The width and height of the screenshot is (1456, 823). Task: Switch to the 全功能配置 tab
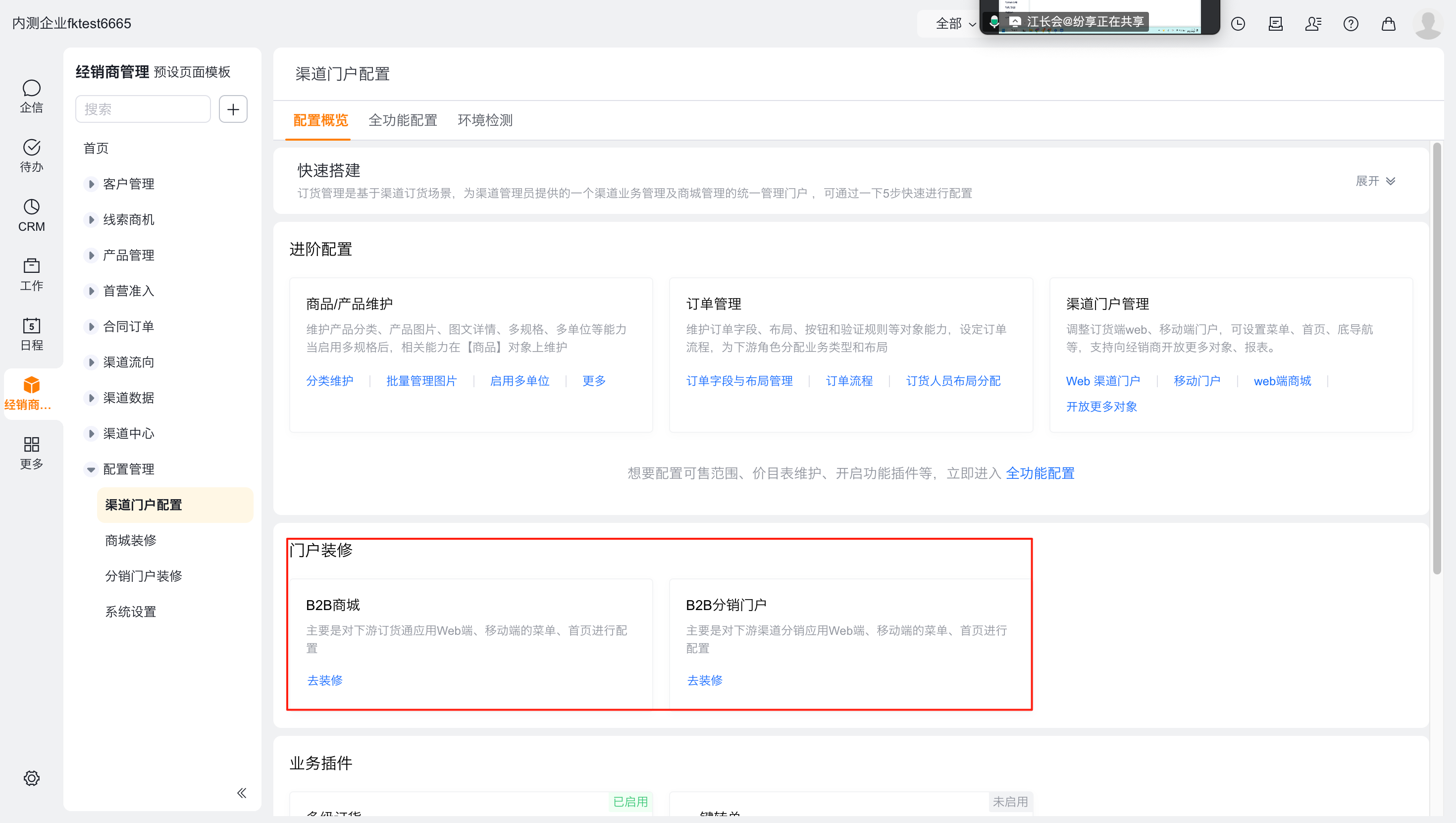pos(403,120)
